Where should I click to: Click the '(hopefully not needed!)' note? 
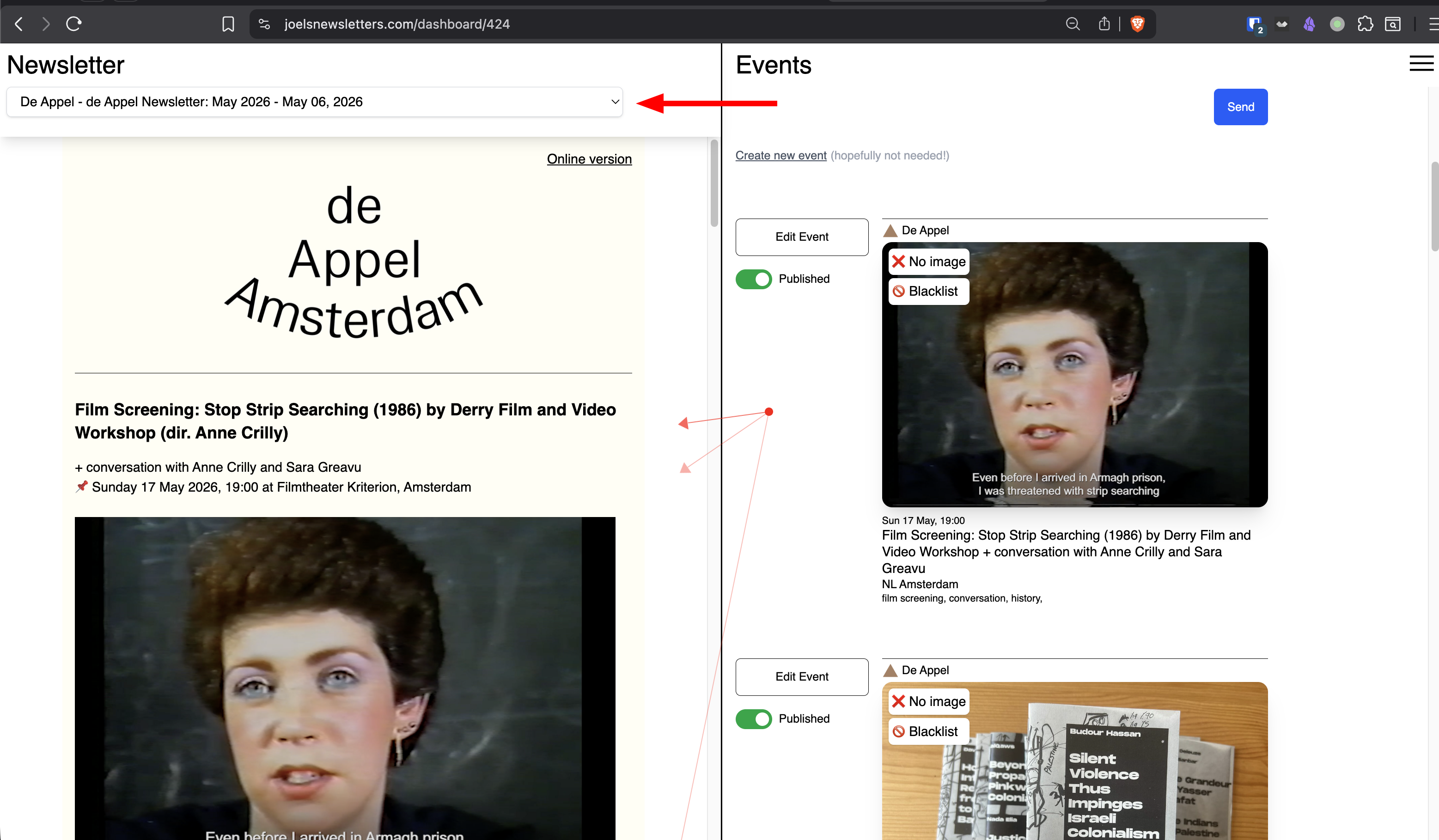[x=890, y=155]
